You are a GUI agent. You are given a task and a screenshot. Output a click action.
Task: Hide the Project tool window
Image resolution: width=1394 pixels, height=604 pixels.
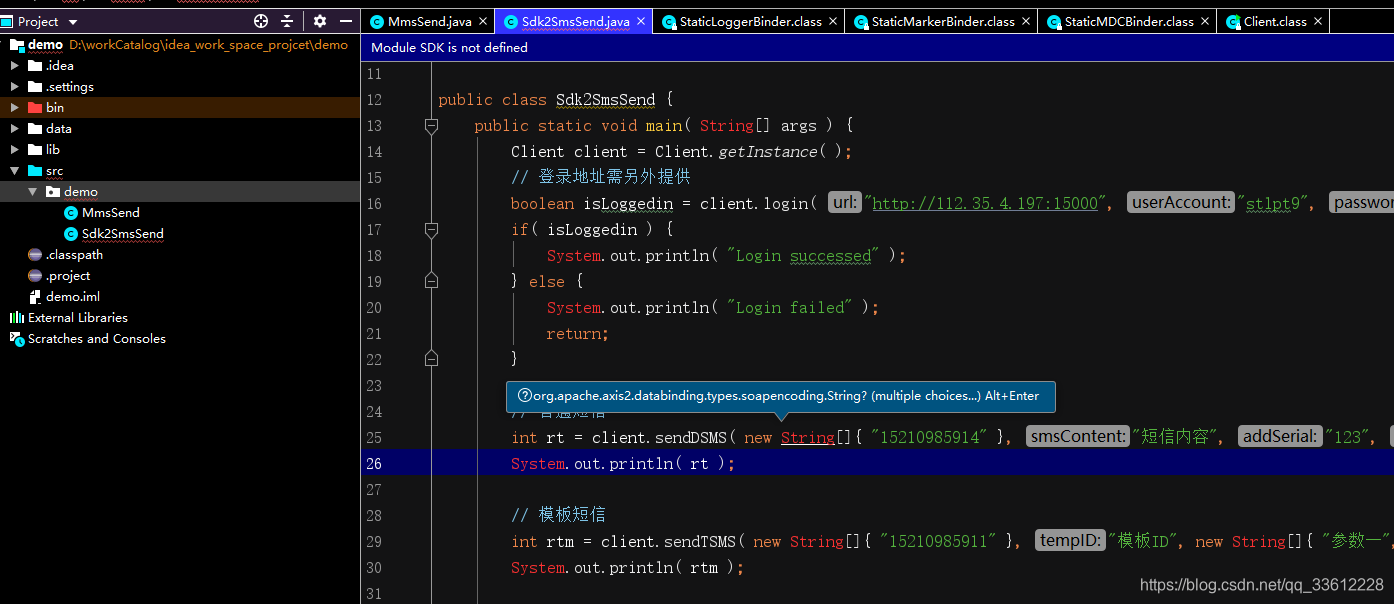point(345,20)
